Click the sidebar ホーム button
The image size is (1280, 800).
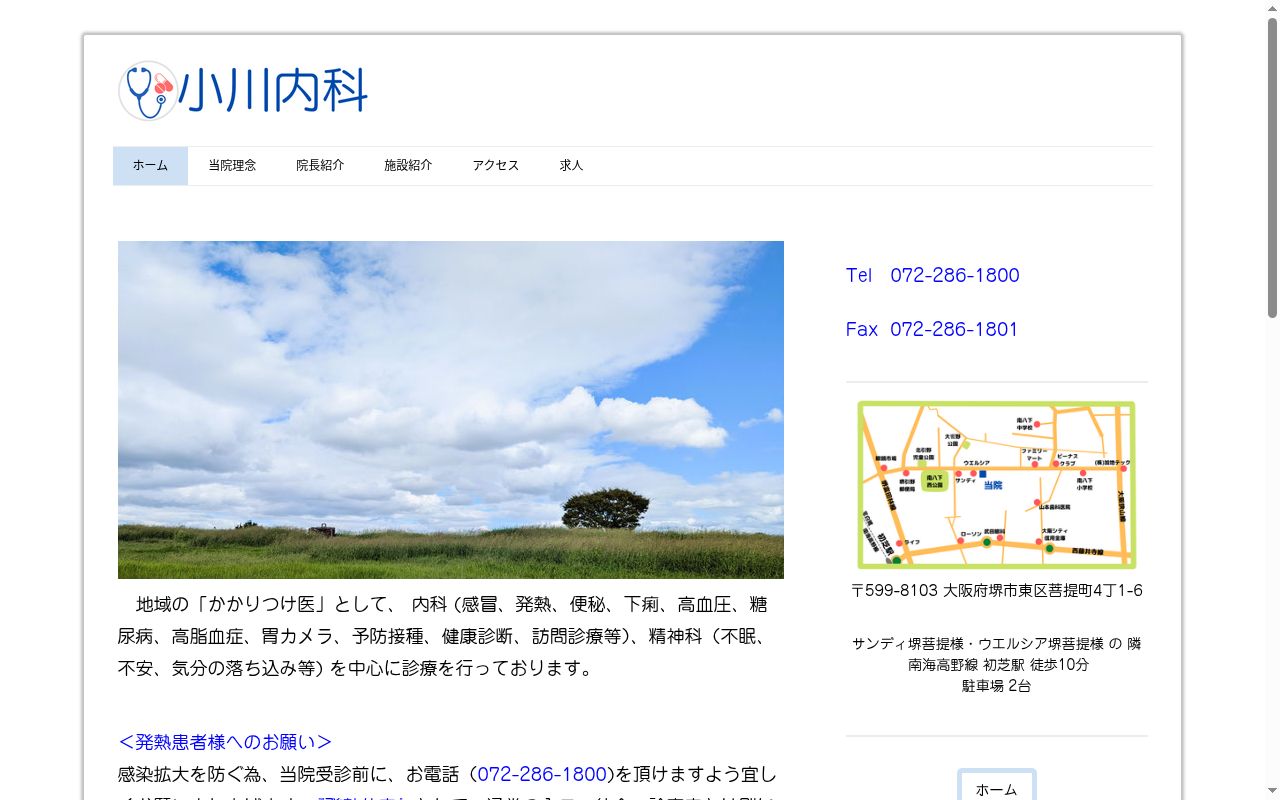996,788
